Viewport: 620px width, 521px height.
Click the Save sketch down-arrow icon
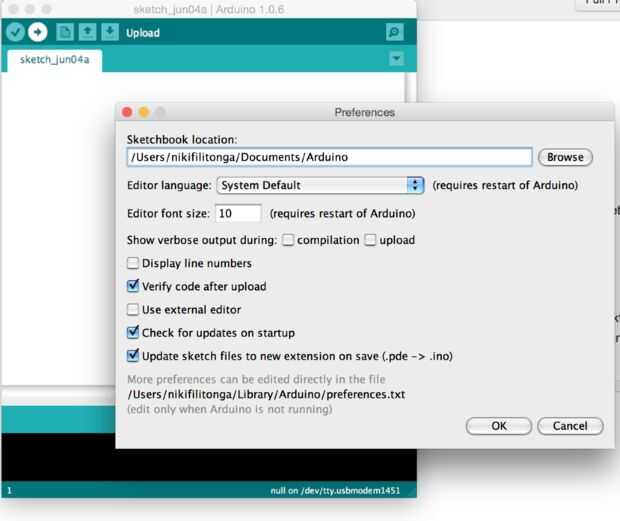(x=110, y=32)
